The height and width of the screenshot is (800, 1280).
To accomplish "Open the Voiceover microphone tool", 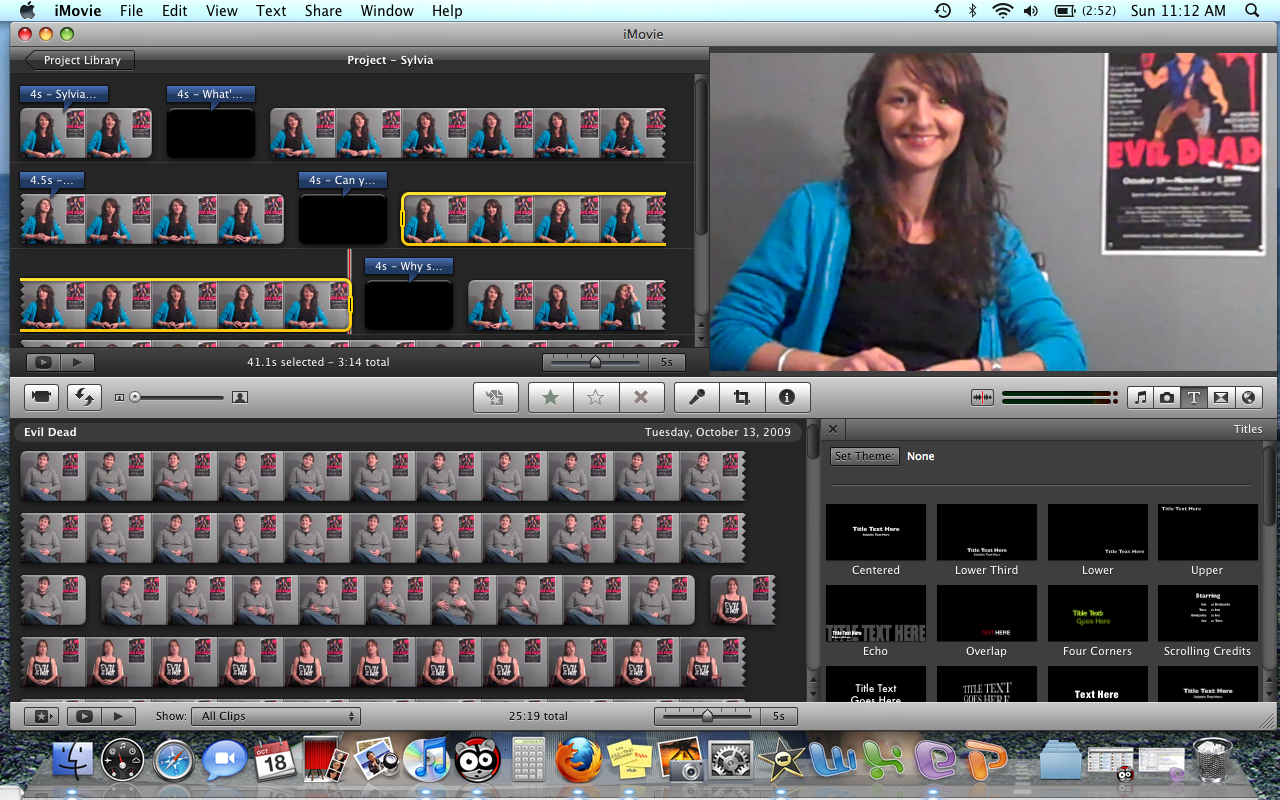I will coord(696,397).
